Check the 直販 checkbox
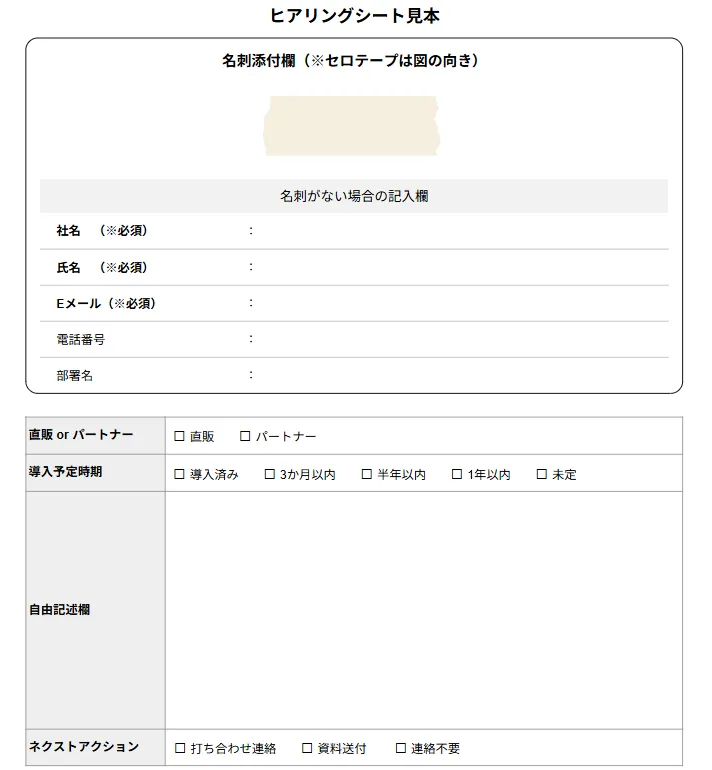 point(180,436)
